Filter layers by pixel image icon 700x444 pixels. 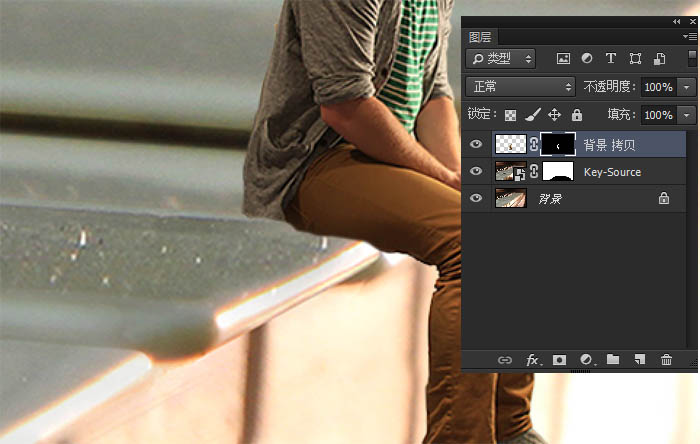coord(563,58)
